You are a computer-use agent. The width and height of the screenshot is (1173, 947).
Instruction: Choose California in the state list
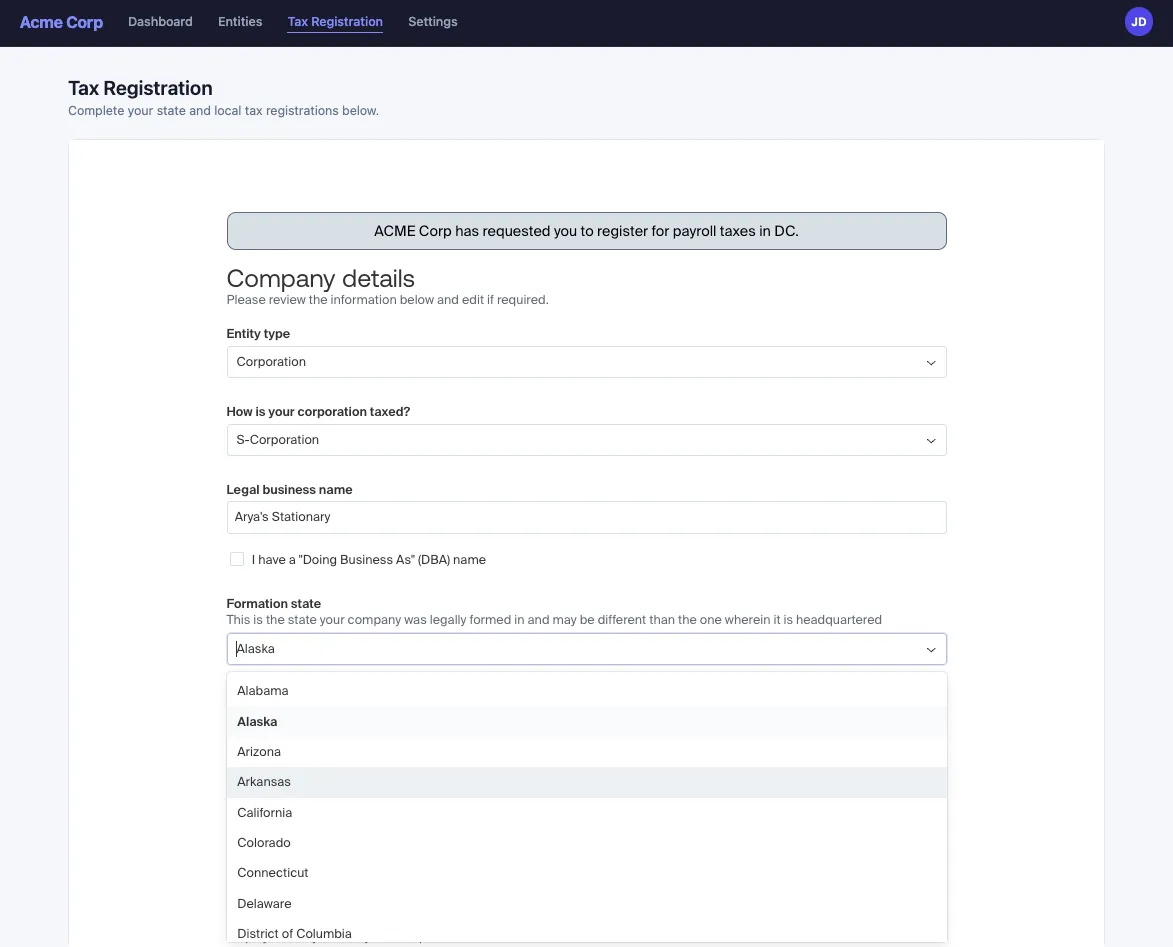(586, 812)
